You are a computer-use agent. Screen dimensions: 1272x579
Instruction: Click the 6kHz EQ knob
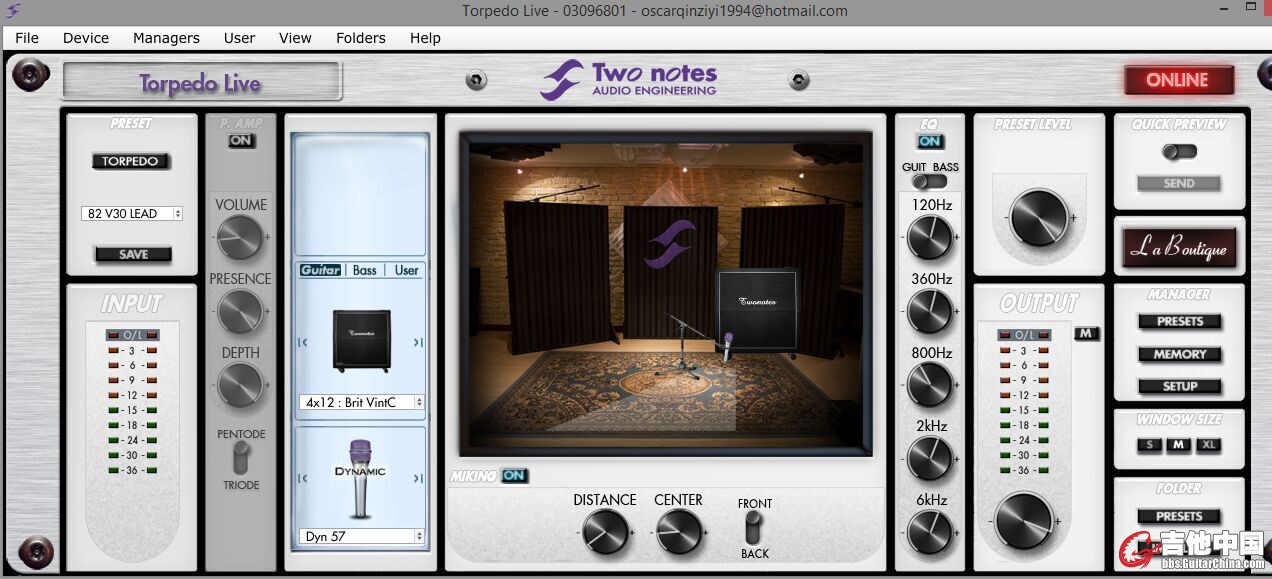click(x=930, y=532)
